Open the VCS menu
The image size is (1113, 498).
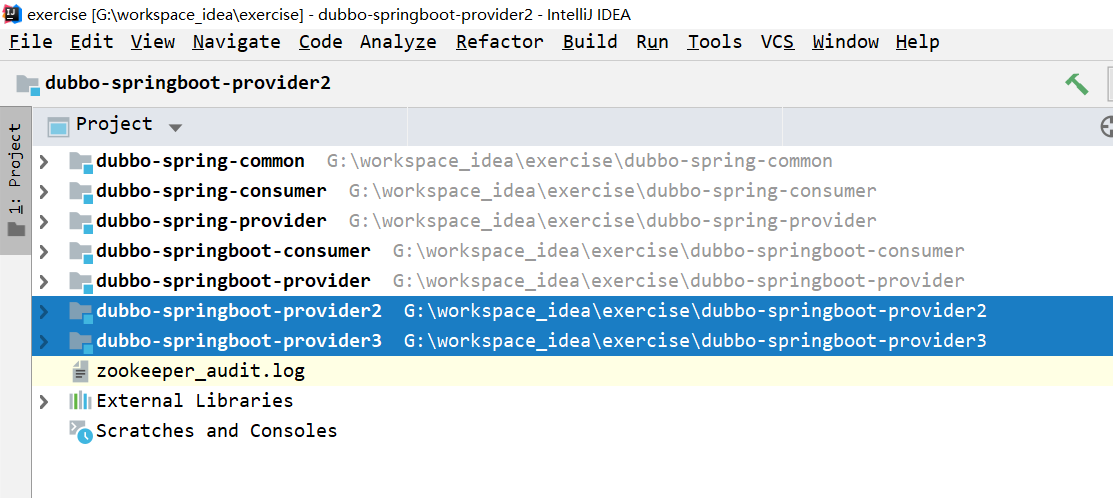(777, 43)
